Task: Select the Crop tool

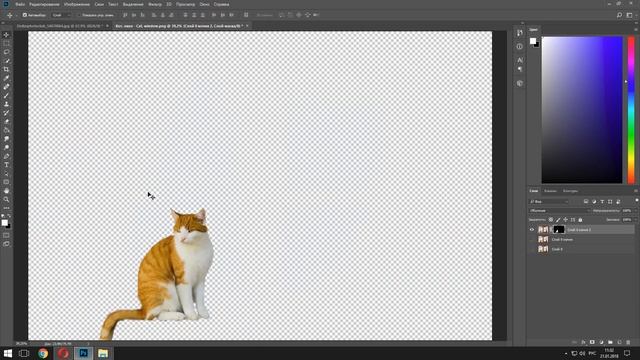Action: (x=6, y=69)
